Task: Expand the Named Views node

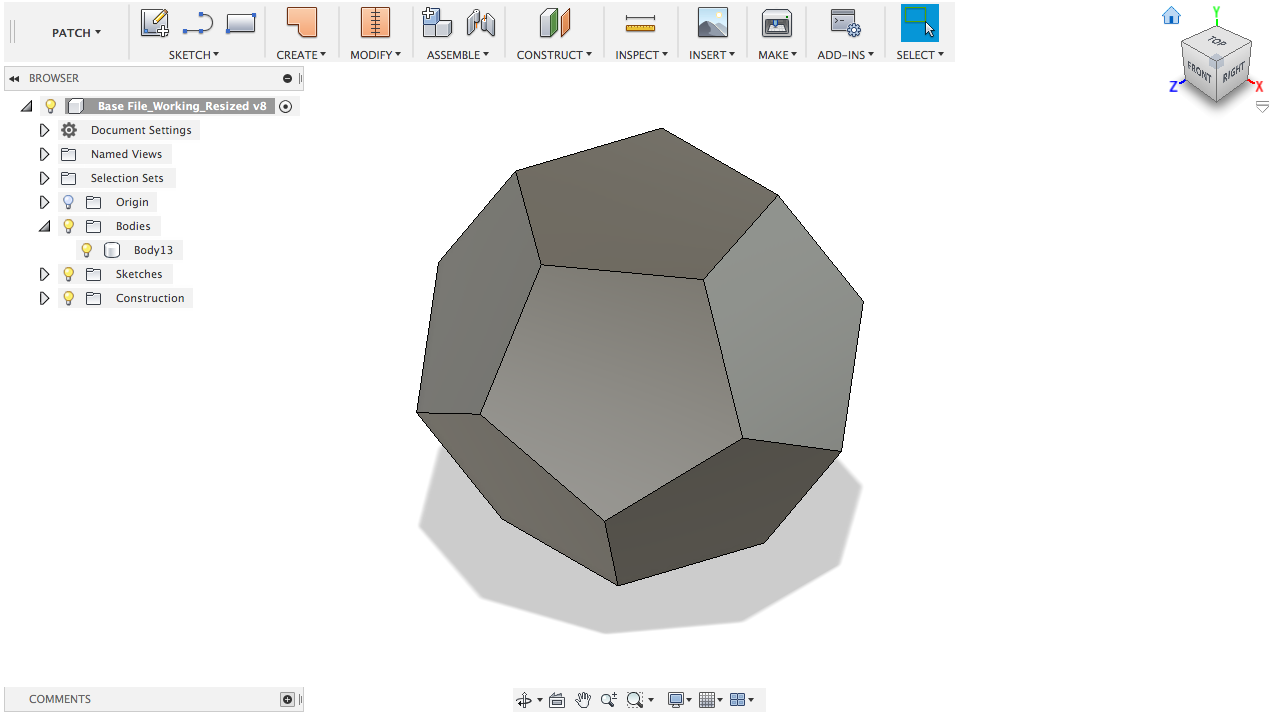Action: pos(44,154)
